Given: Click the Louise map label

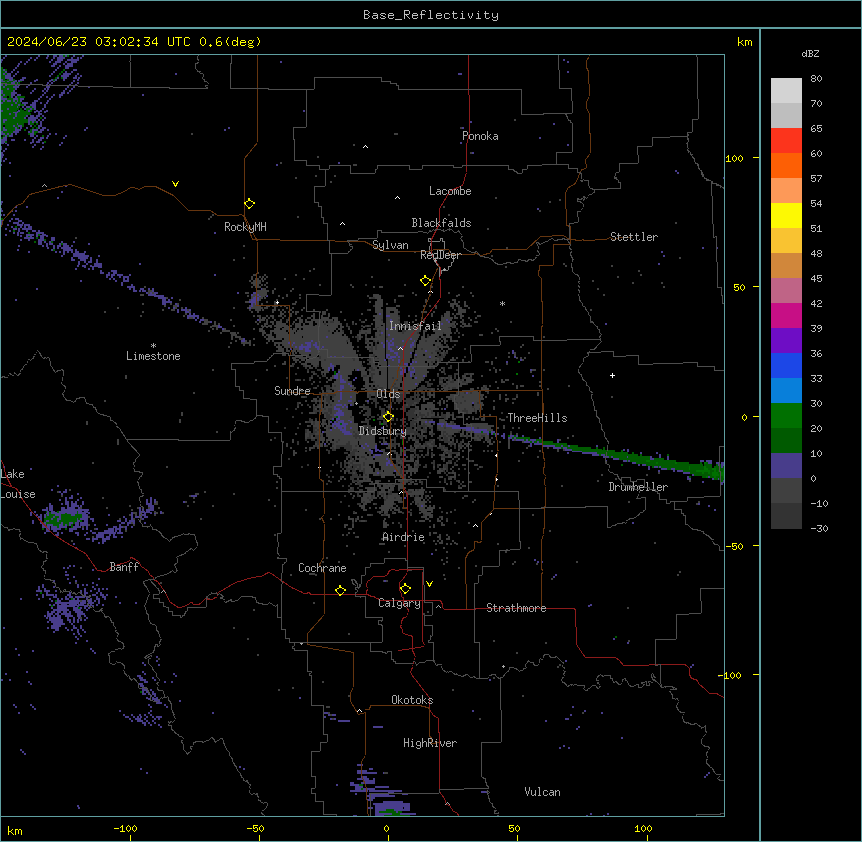Looking at the screenshot, I should point(18,494).
